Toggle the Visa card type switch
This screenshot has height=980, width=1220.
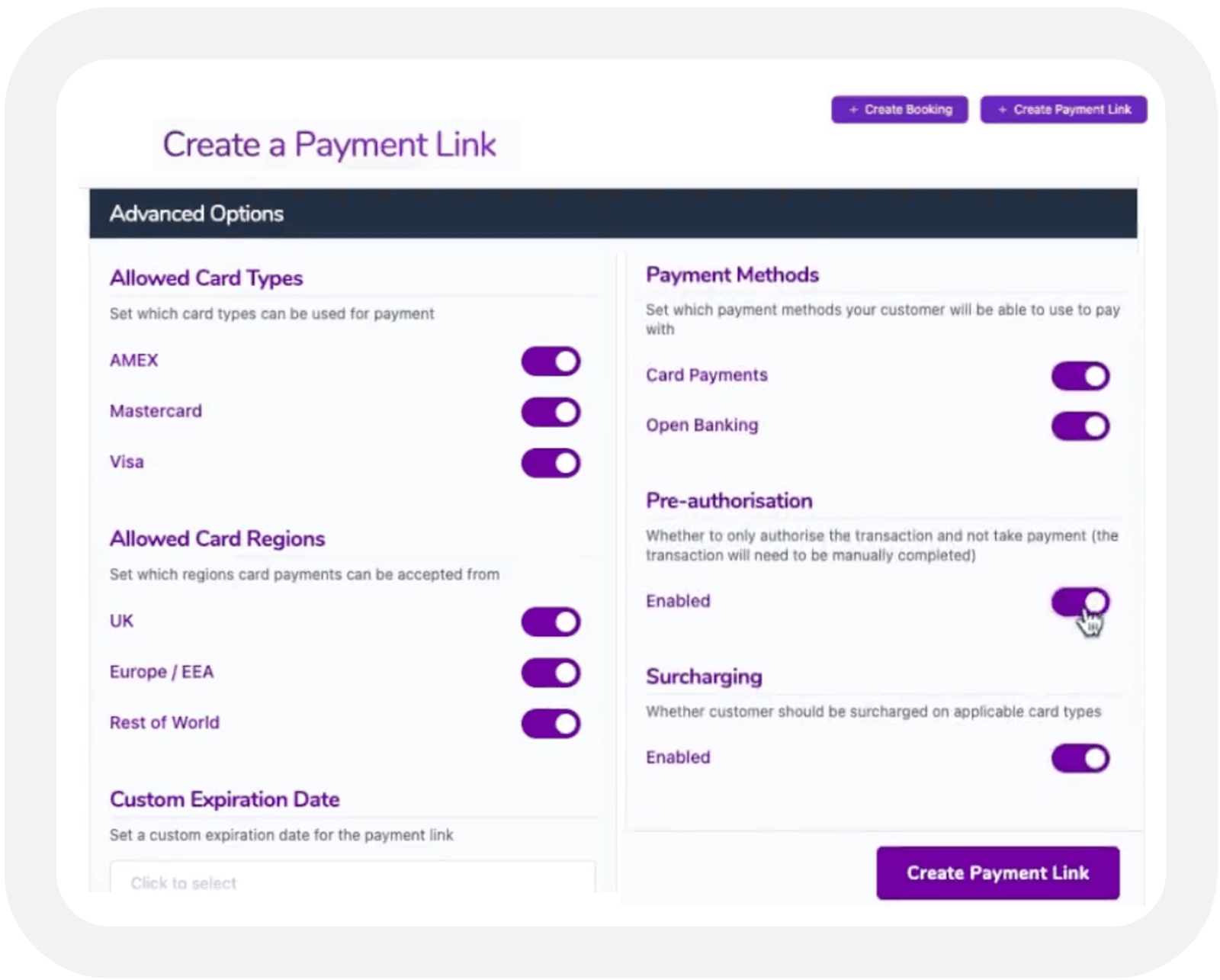(551, 462)
